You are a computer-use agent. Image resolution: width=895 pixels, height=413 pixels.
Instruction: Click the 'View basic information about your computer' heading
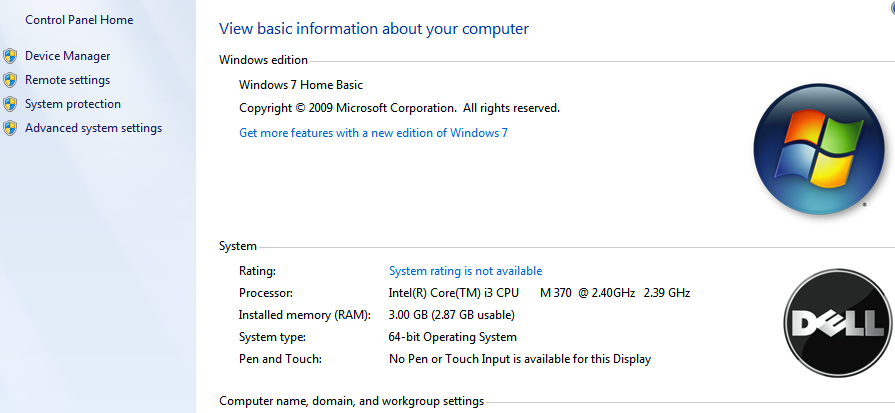pyautogui.click(x=374, y=29)
